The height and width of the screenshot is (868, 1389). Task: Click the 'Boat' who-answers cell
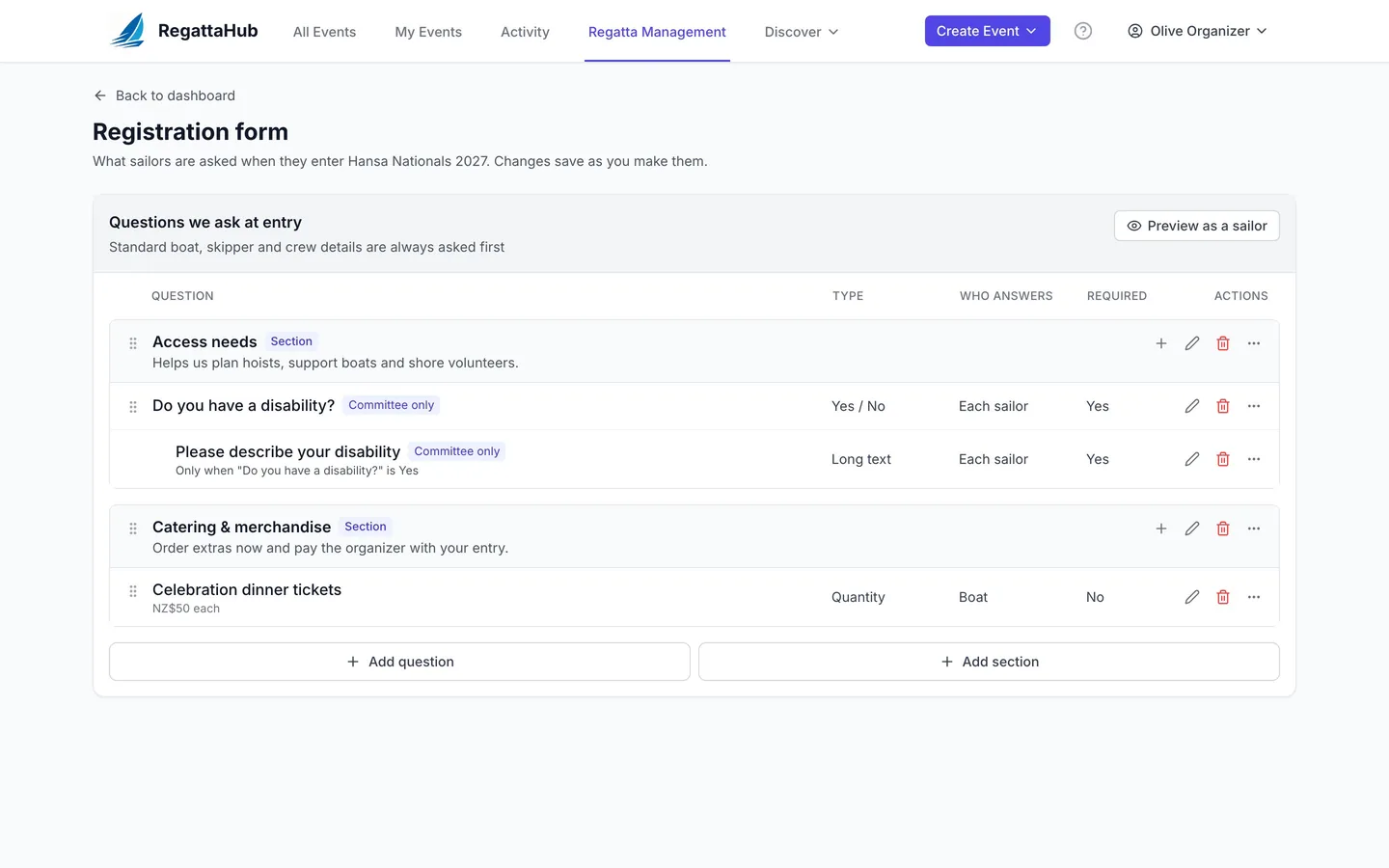click(x=973, y=597)
